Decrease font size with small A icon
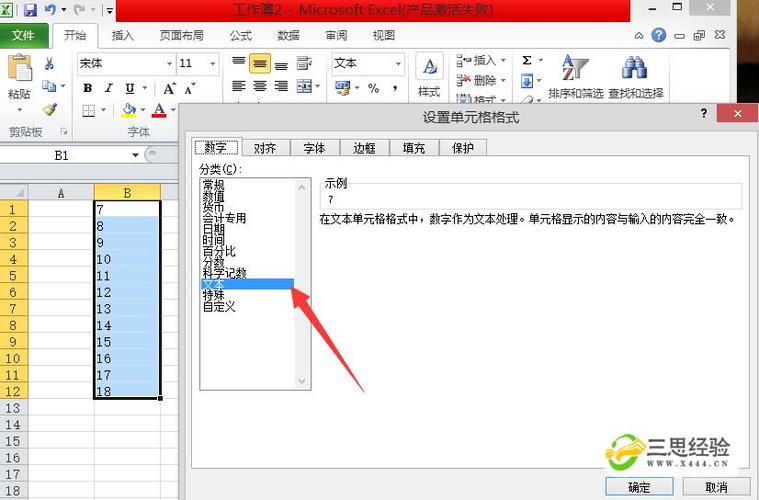 (189, 89)
